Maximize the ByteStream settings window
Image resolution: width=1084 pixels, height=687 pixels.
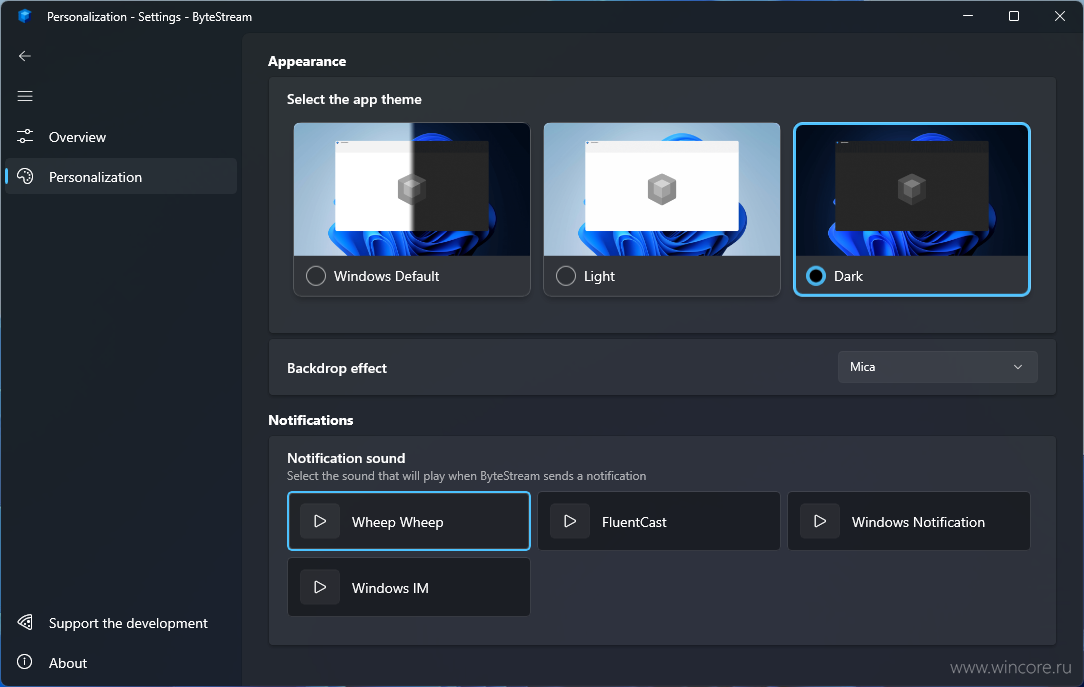point(1013,16)
